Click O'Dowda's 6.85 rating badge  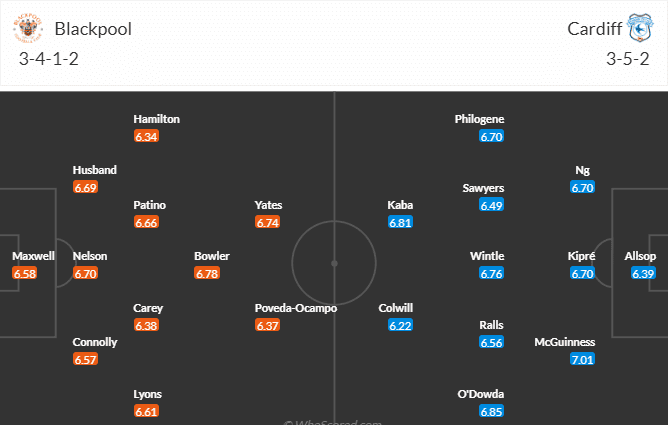pos(491,411)
